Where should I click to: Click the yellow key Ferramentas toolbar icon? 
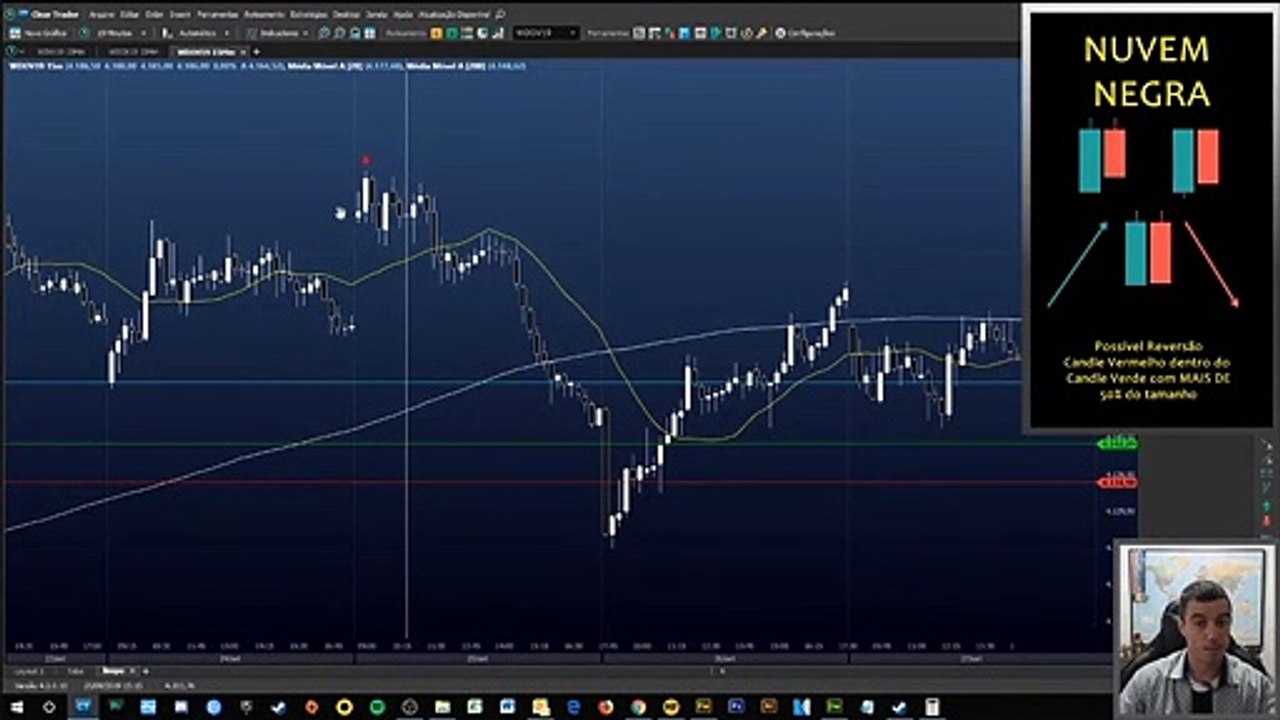tap(761, 33)
